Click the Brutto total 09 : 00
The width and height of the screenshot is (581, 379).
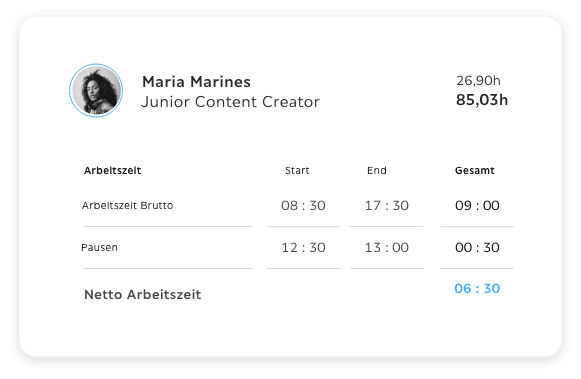[477, 205]
